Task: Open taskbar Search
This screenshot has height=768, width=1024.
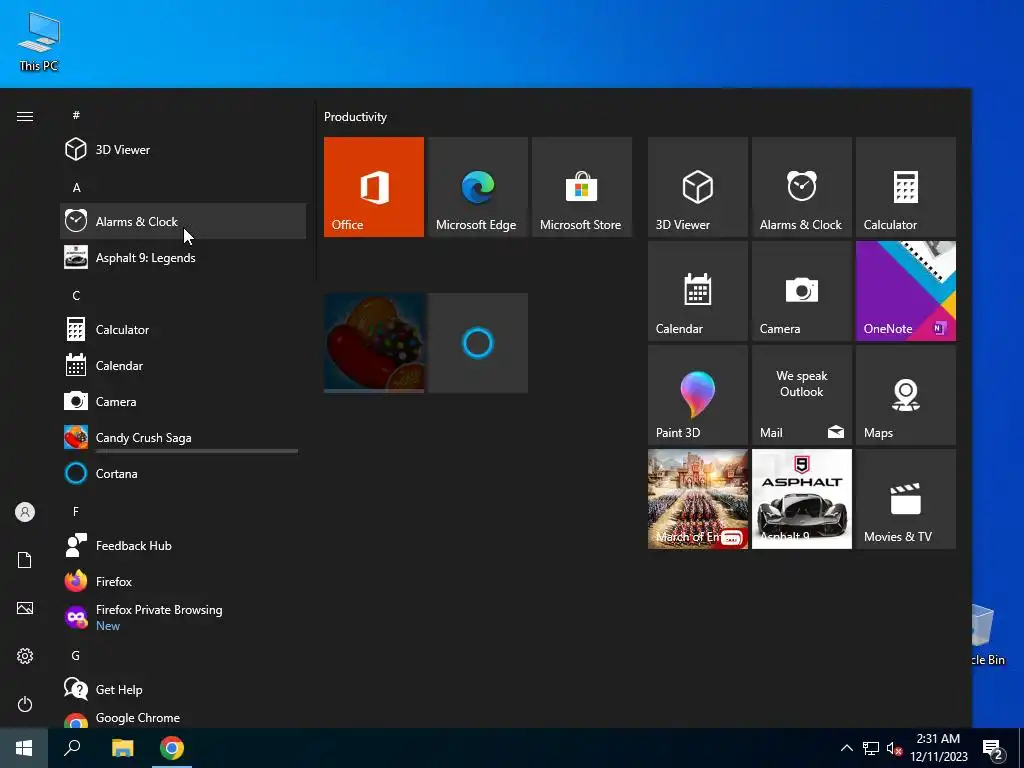Action: 72,748
